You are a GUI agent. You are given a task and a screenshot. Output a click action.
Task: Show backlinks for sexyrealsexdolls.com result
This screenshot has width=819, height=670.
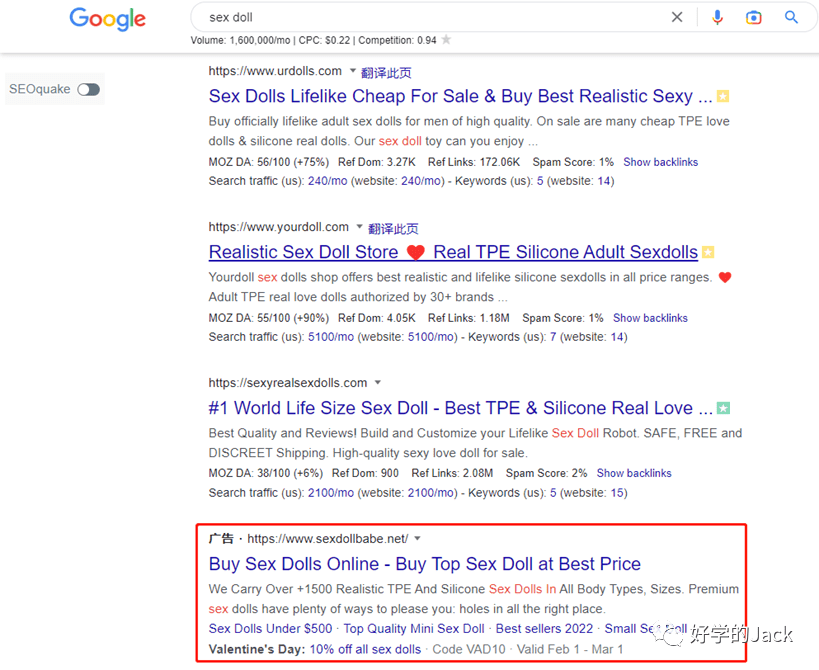click(x=634, y=473)
